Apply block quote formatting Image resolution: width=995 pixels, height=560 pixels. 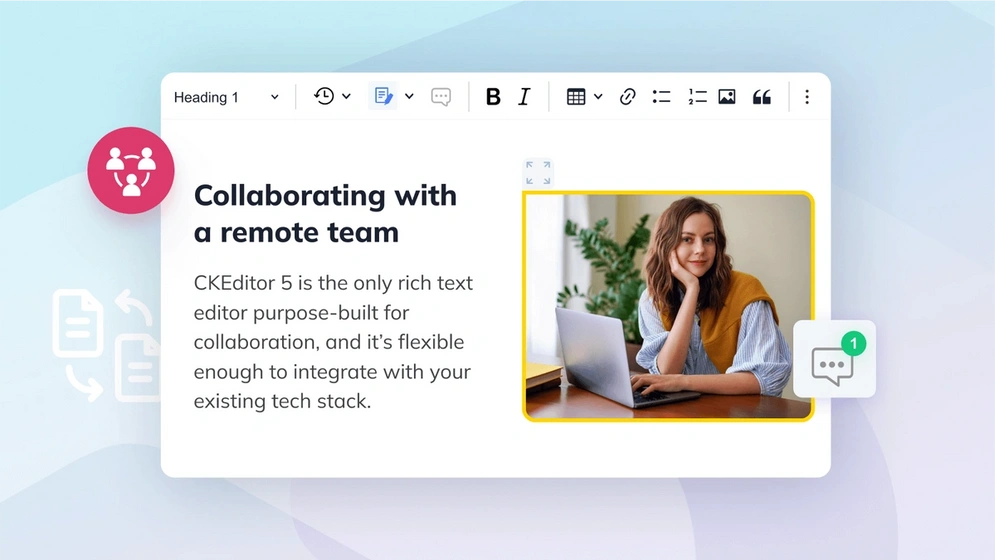[x=761, y=97]
